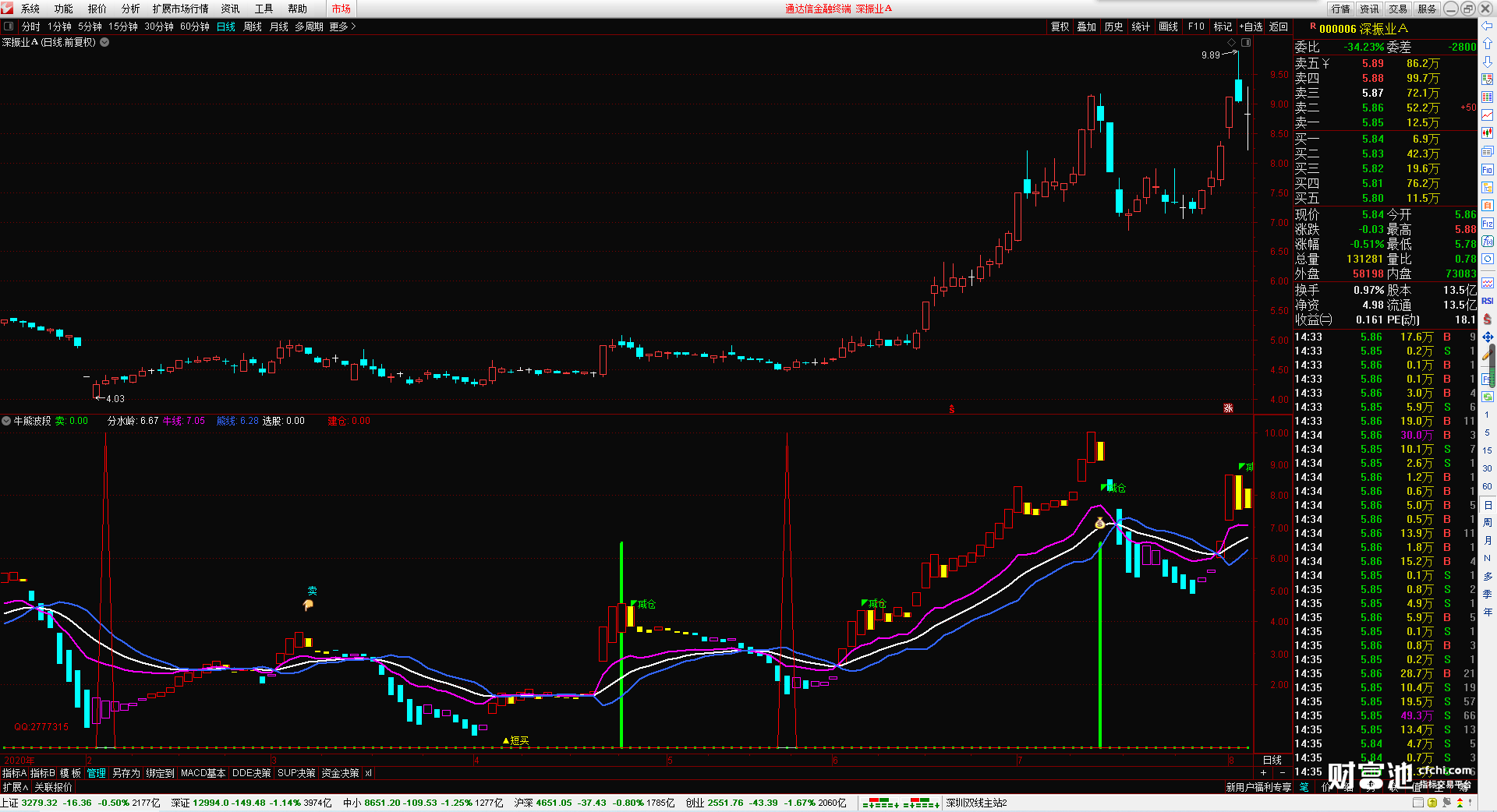Click the +自选 add to watchlist button
This screenshot has width=1497, height=812.
point(1251,26)
